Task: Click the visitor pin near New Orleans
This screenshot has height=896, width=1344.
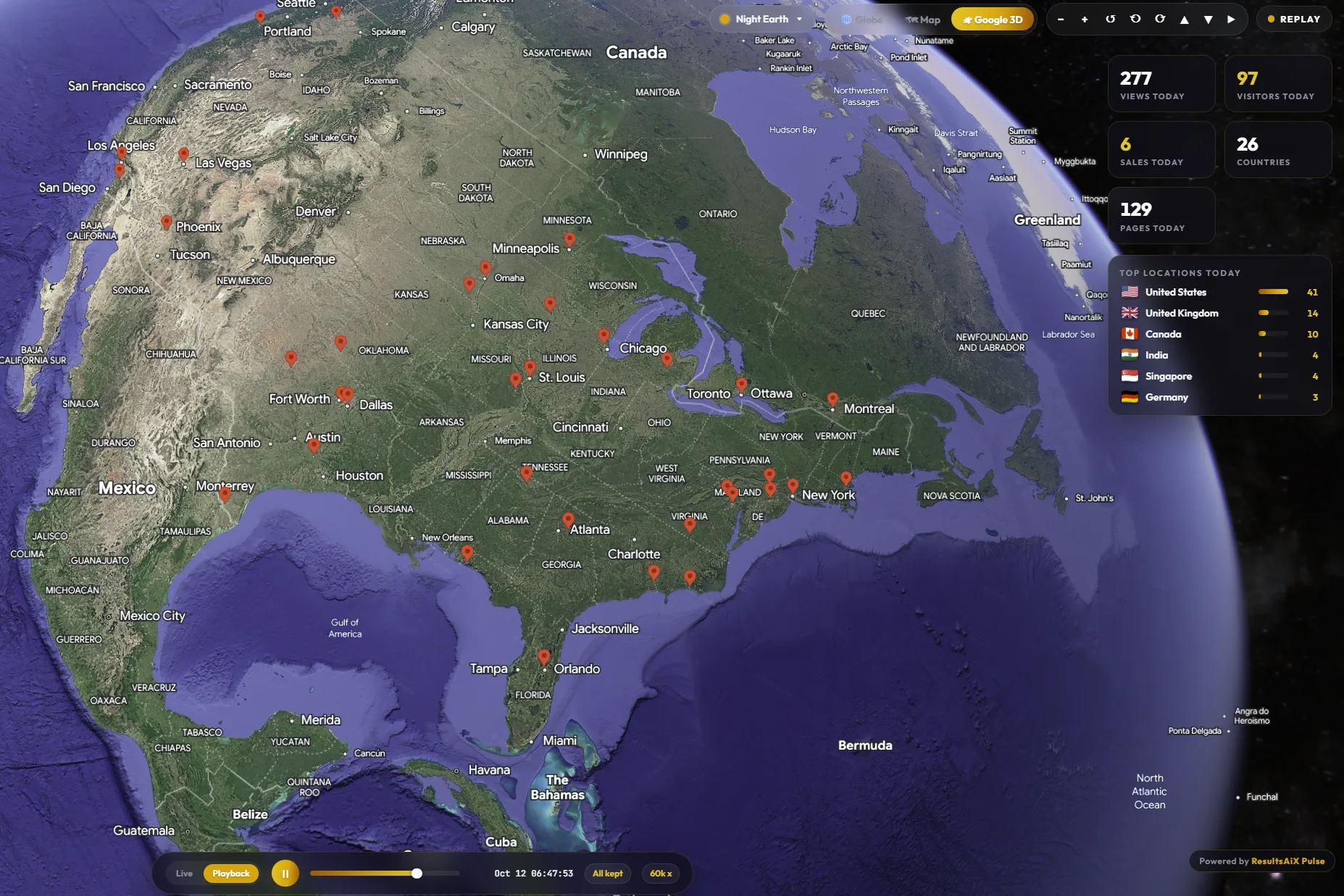Action: click(467, 553)
